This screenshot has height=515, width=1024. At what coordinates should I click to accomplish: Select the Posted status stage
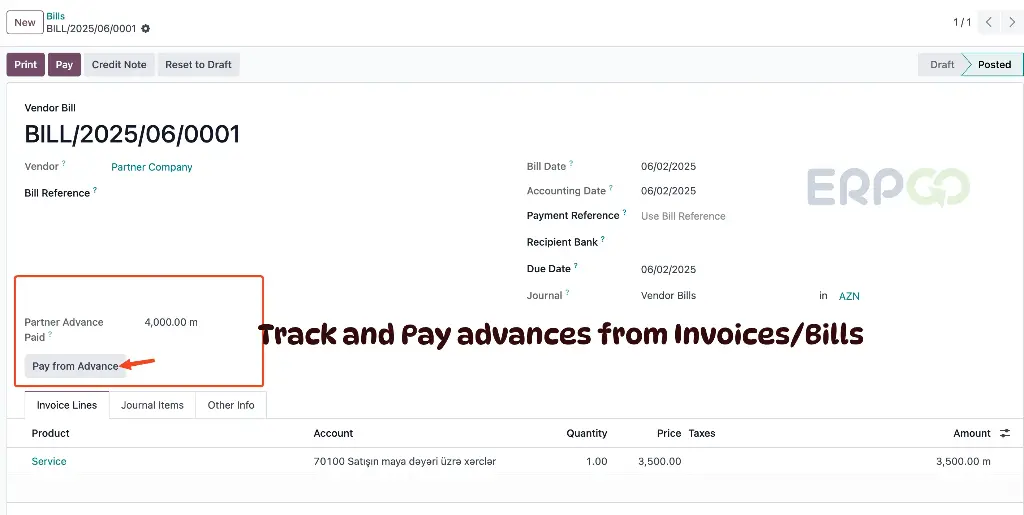pyautogui.click(x=994, y=65)
